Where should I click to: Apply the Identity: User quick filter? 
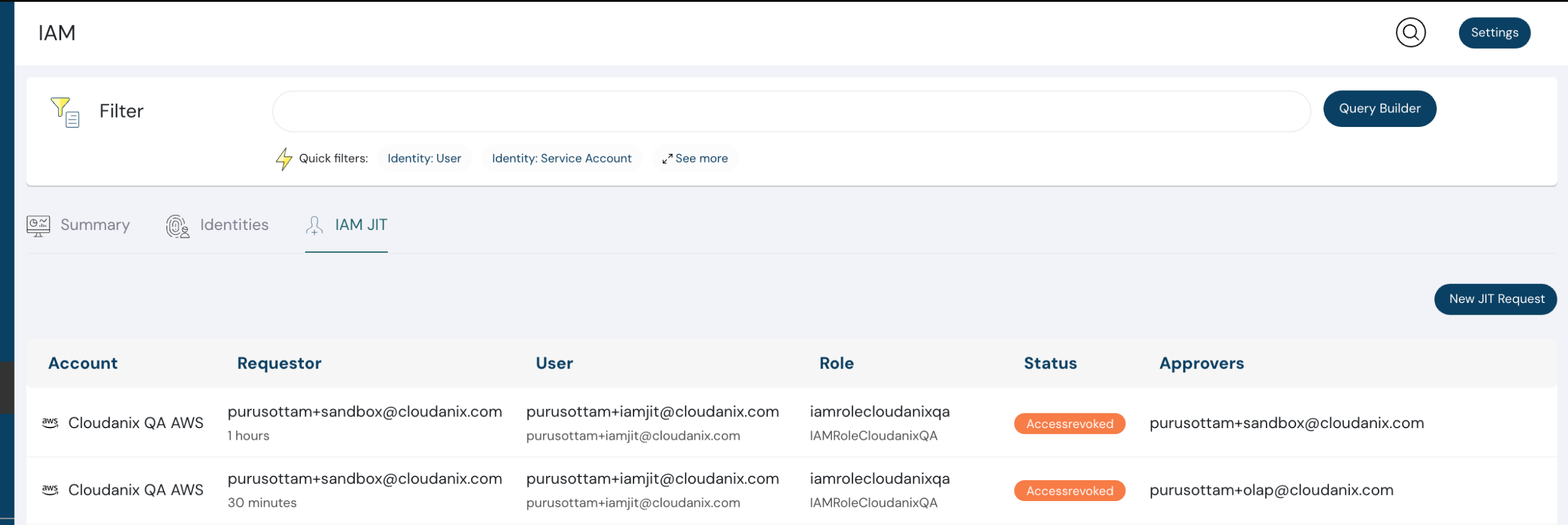pos(424,158)
